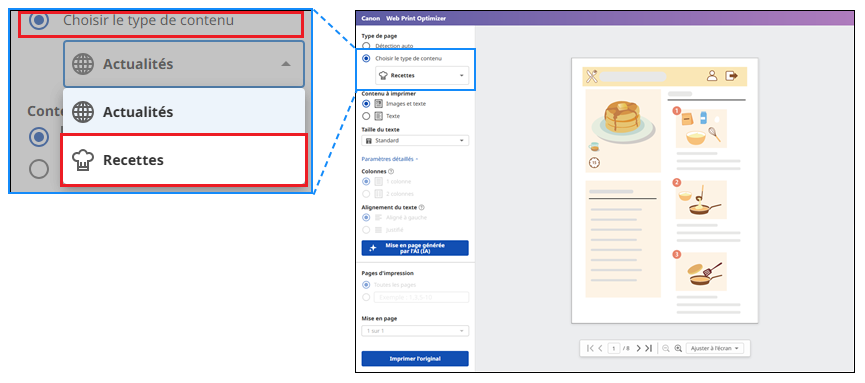Click the globe icon inside the enlarged Actualités combo box

tap(83, 64)
